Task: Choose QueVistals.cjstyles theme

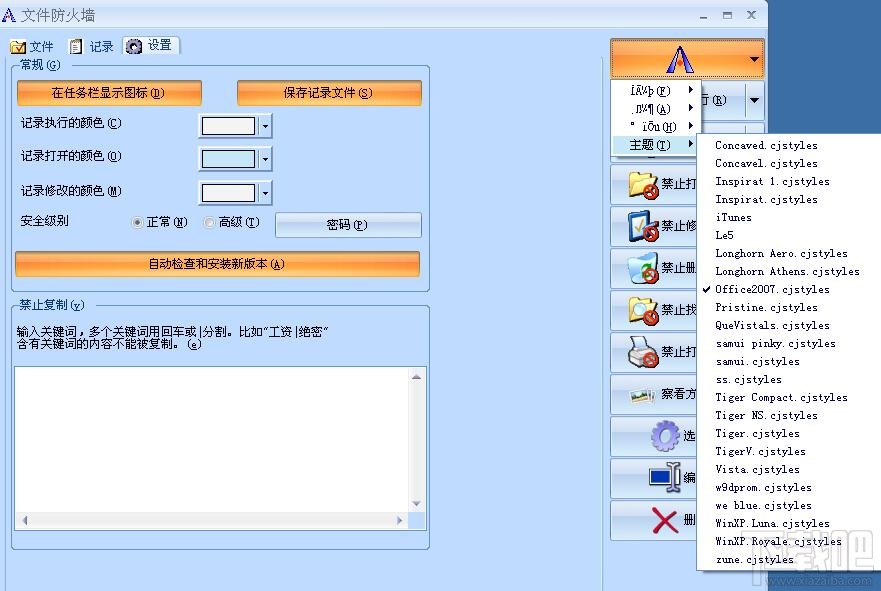Action: coord(788,325)
